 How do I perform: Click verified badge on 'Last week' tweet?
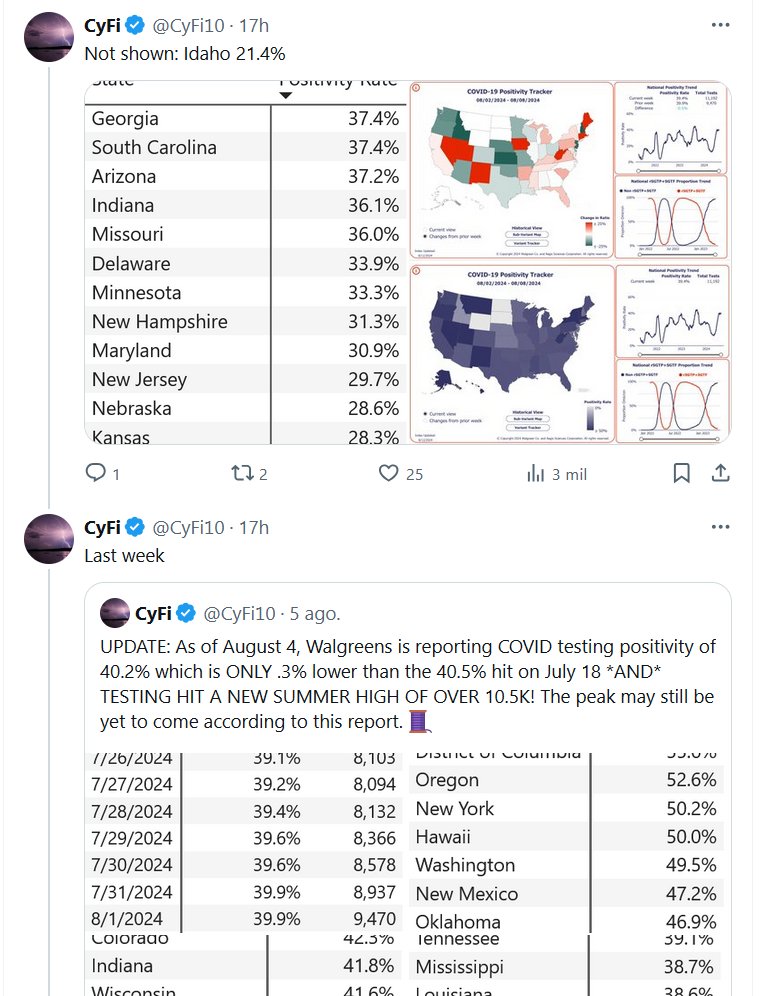(x=134, y=527)
